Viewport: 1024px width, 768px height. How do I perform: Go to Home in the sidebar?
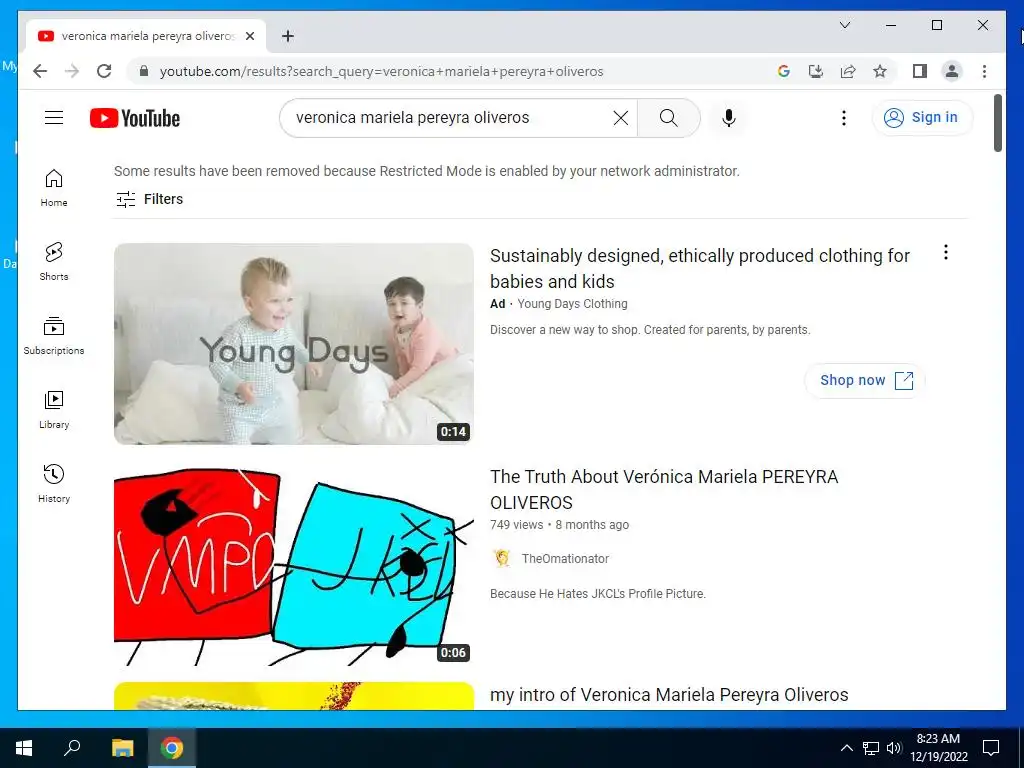[x=54, y=188]
